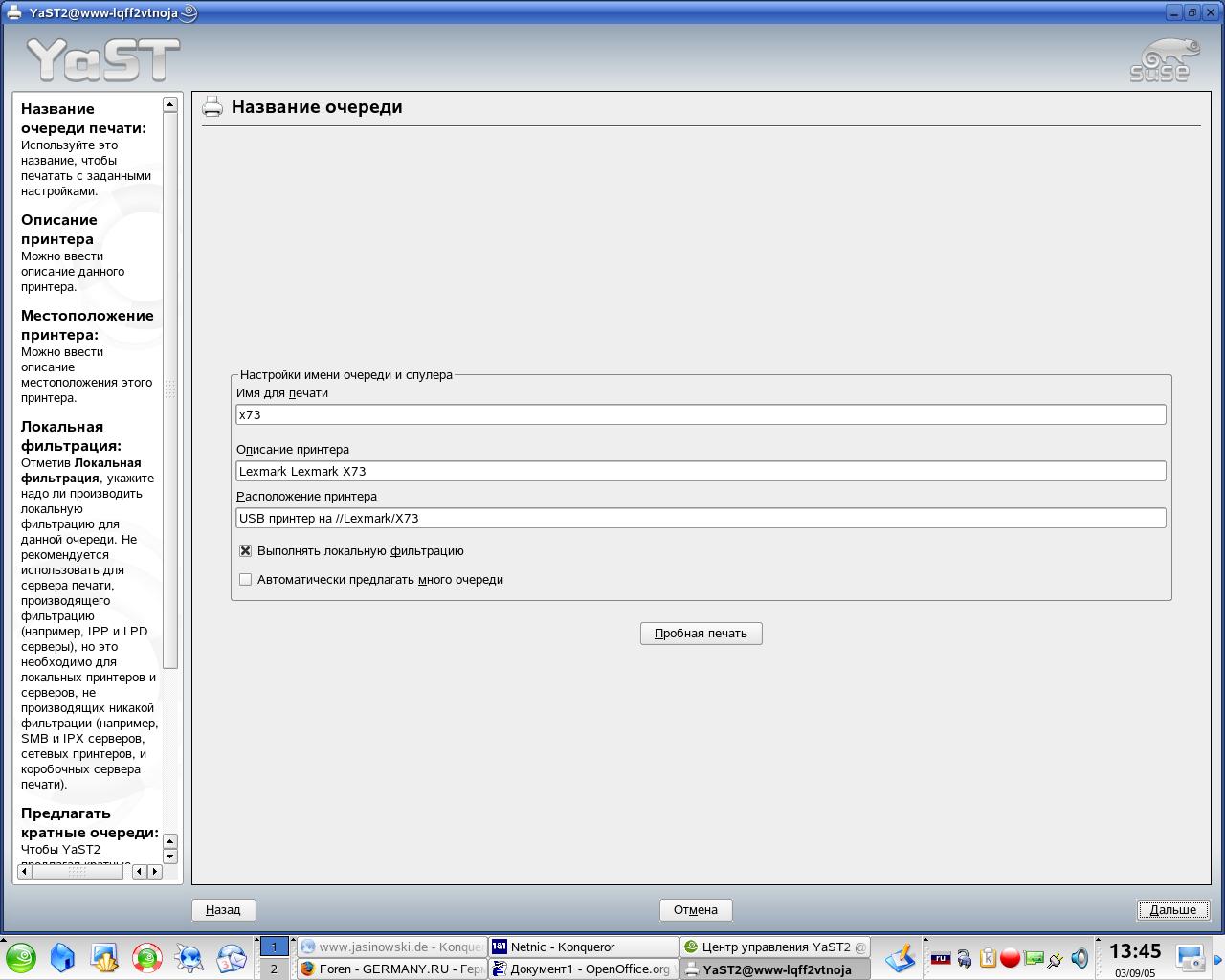1225x980 pixels.
Task: Click the 03/09/05 date under the clock
Action: coord(1135,972)
